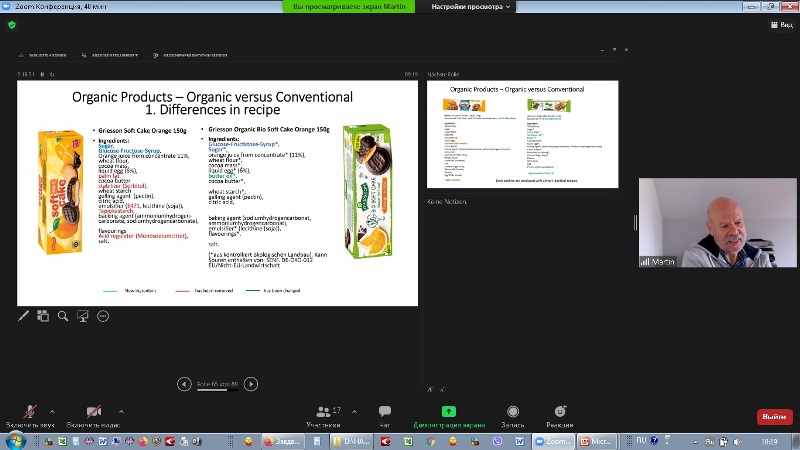Click the show taskbar option in presenter view
This screenshot has width=800, height=450.
pyautogui.click(x=43, y=55)
